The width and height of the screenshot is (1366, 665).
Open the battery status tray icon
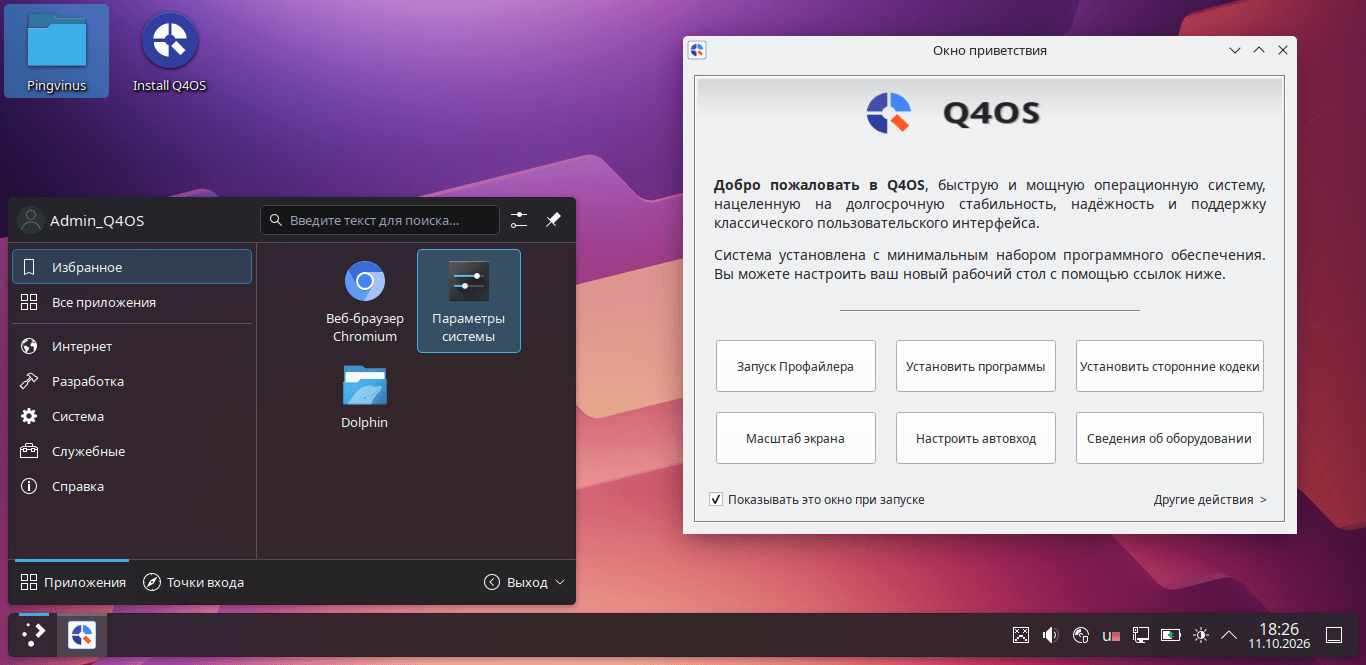pyautogui.click(x=1170, y=634)
